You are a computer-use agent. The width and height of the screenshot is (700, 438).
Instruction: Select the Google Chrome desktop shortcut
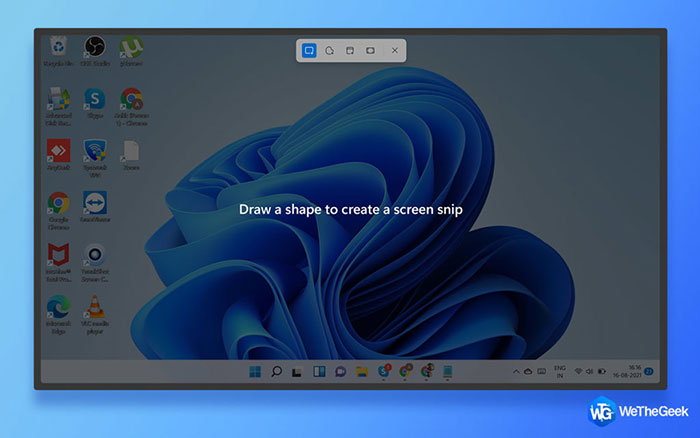click(58, 203)
